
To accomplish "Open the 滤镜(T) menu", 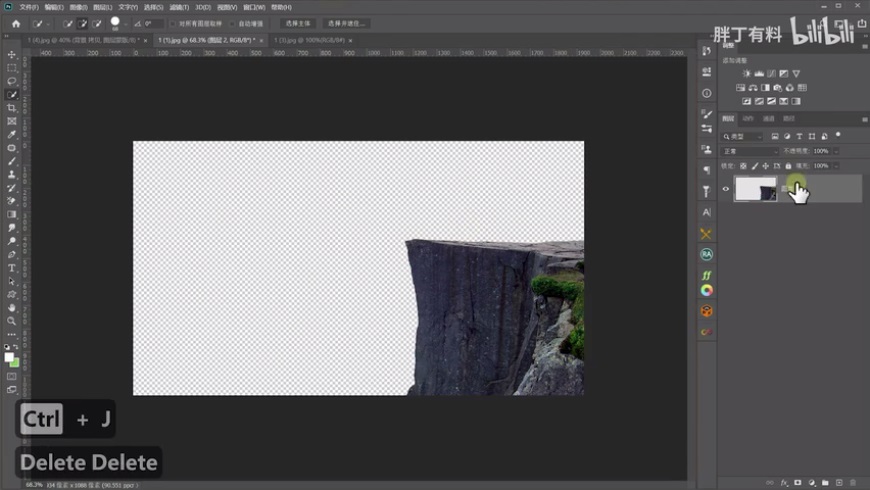I will (179, 7).
